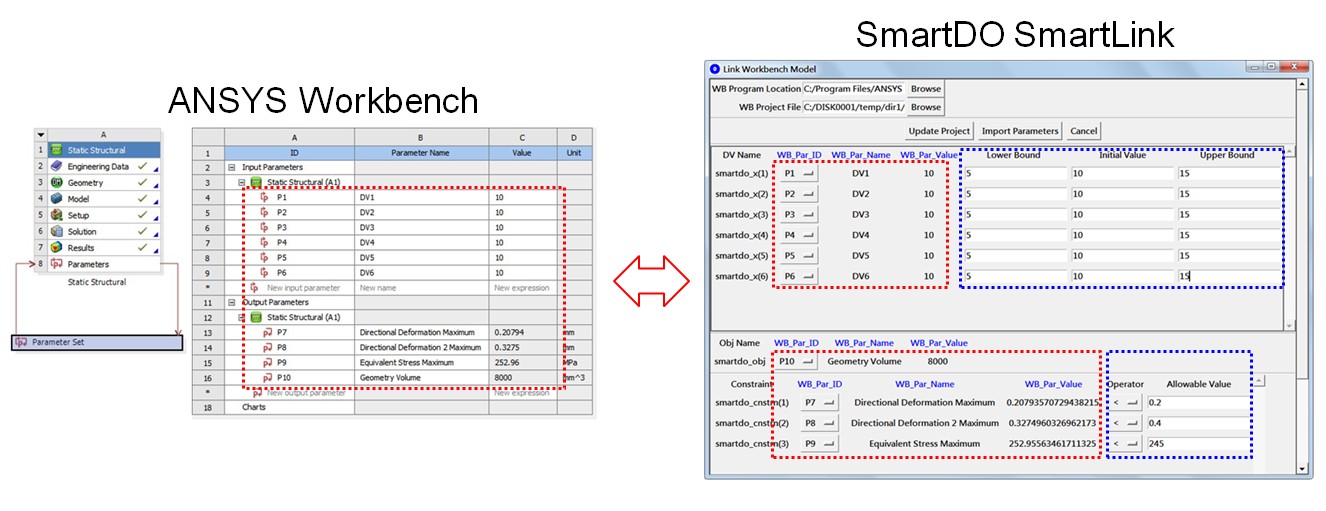Click the Setup cell icon
1326x511 pixels.
[57, 215]
